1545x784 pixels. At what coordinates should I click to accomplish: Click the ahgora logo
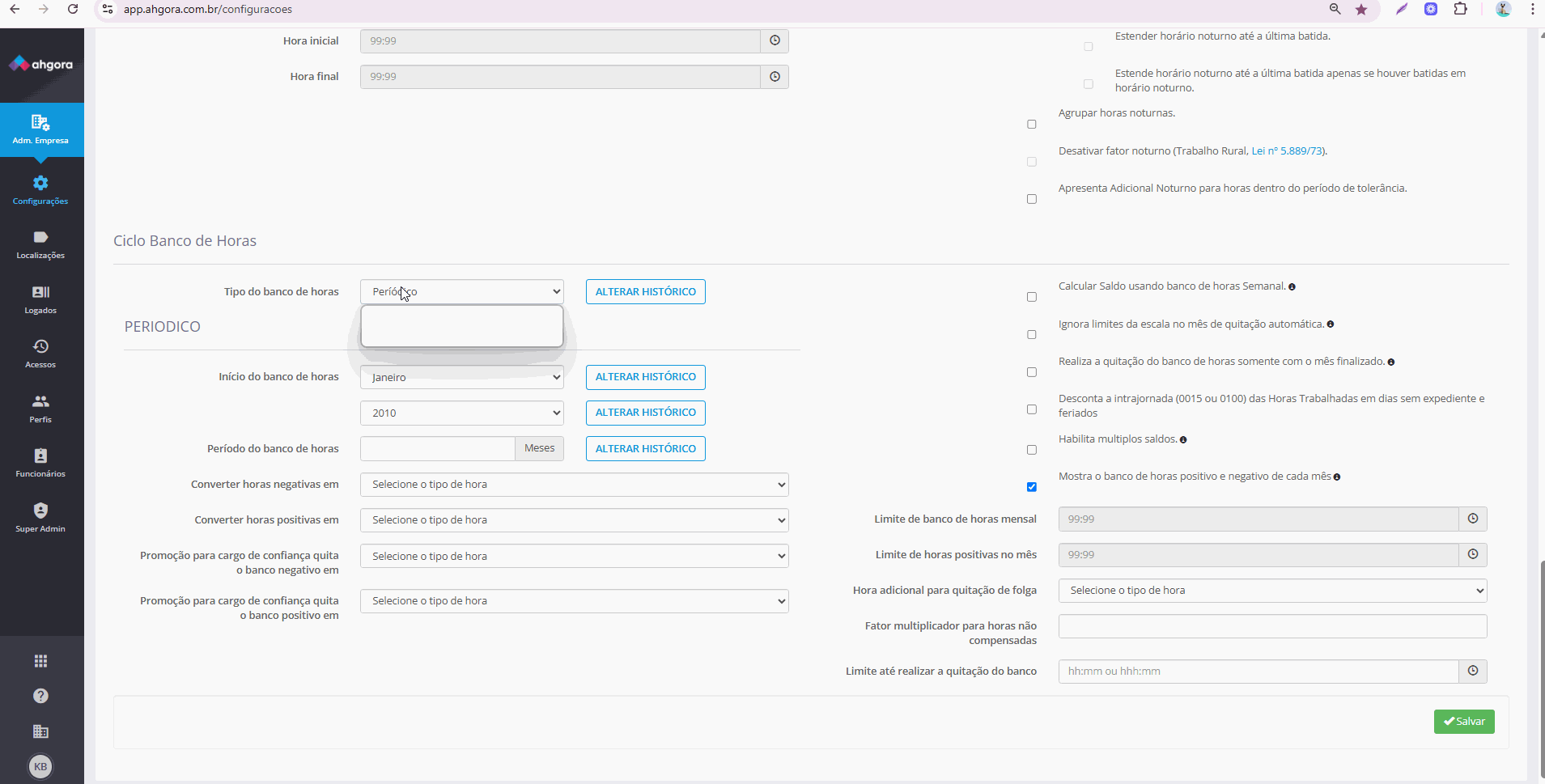40,64
